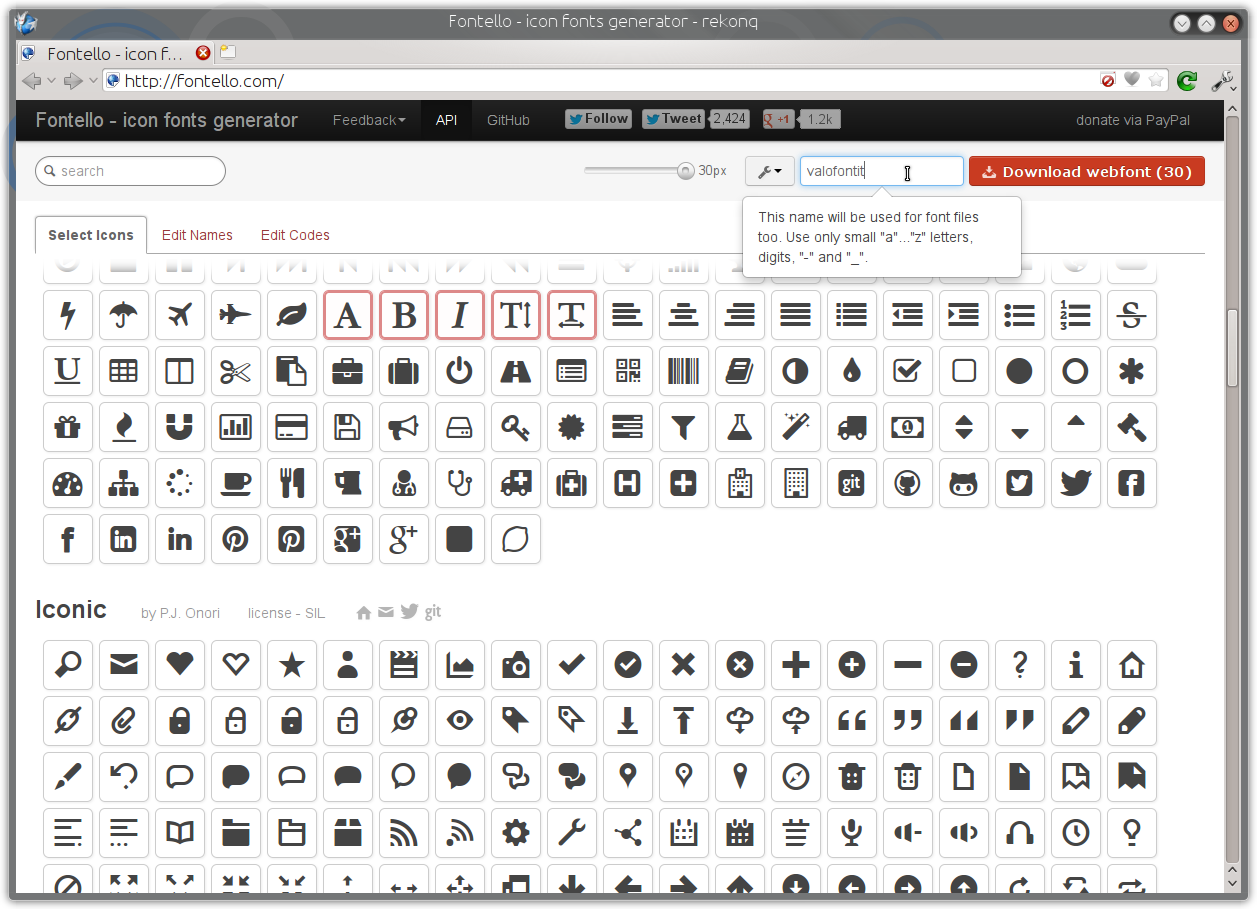Screen dimensions: 1257x909
Task: Select the Iconic paperclip icon
Action: click(x=124, y=720)
